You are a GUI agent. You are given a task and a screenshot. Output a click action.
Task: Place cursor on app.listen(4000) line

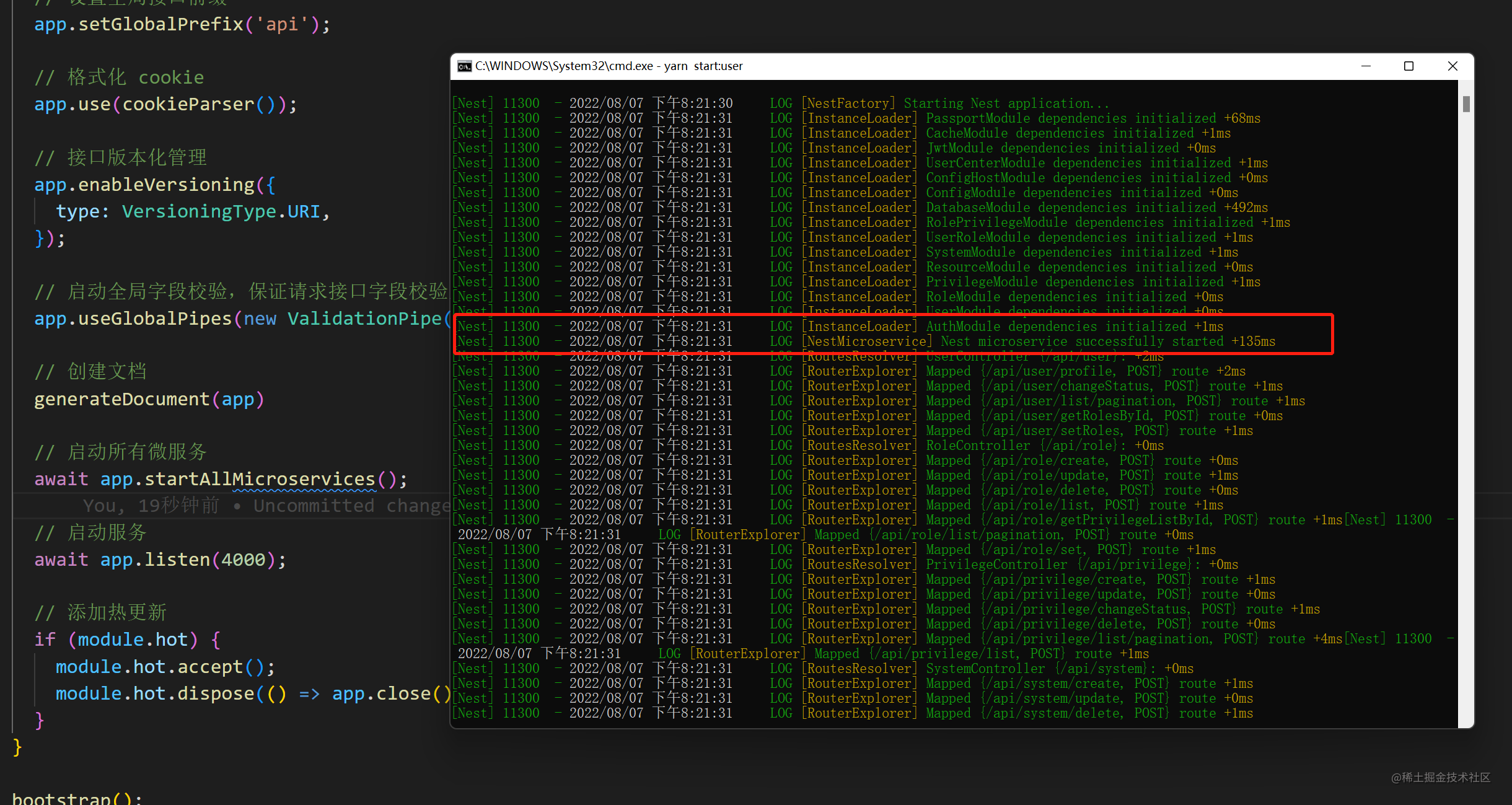(160, 560)
